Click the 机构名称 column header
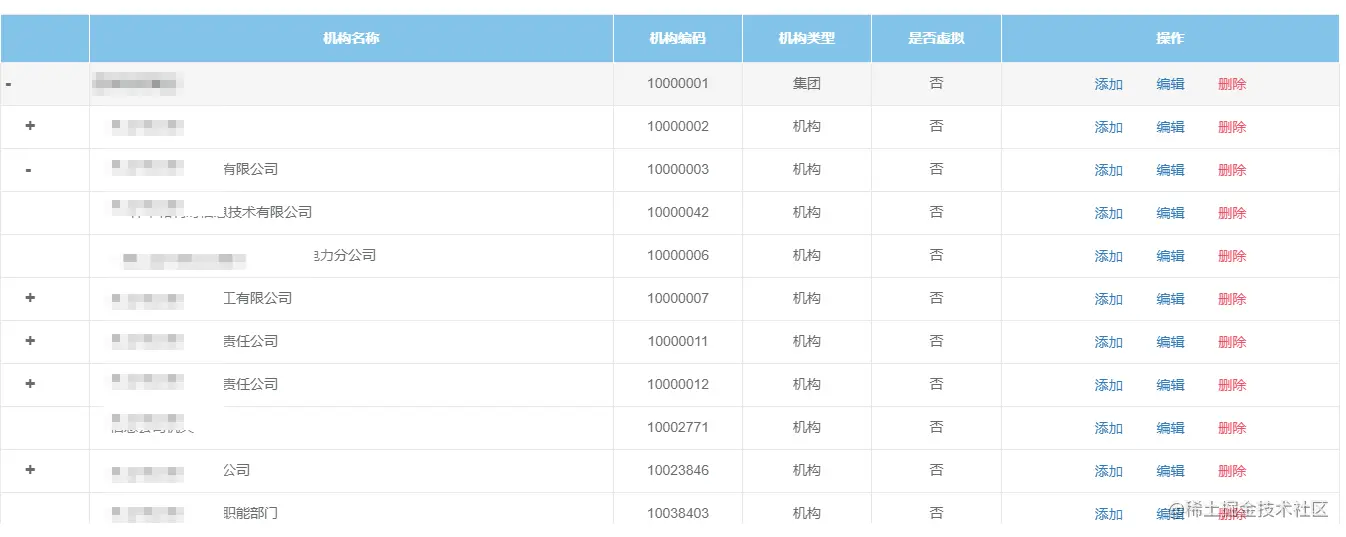The image size is (1346, 537). coord(351,39)
